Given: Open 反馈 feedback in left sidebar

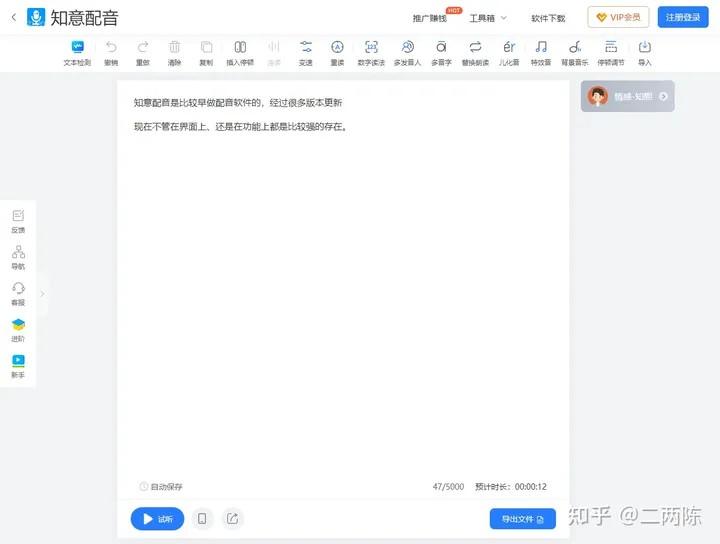Looking at the screenshot, I should coord(18,221).
